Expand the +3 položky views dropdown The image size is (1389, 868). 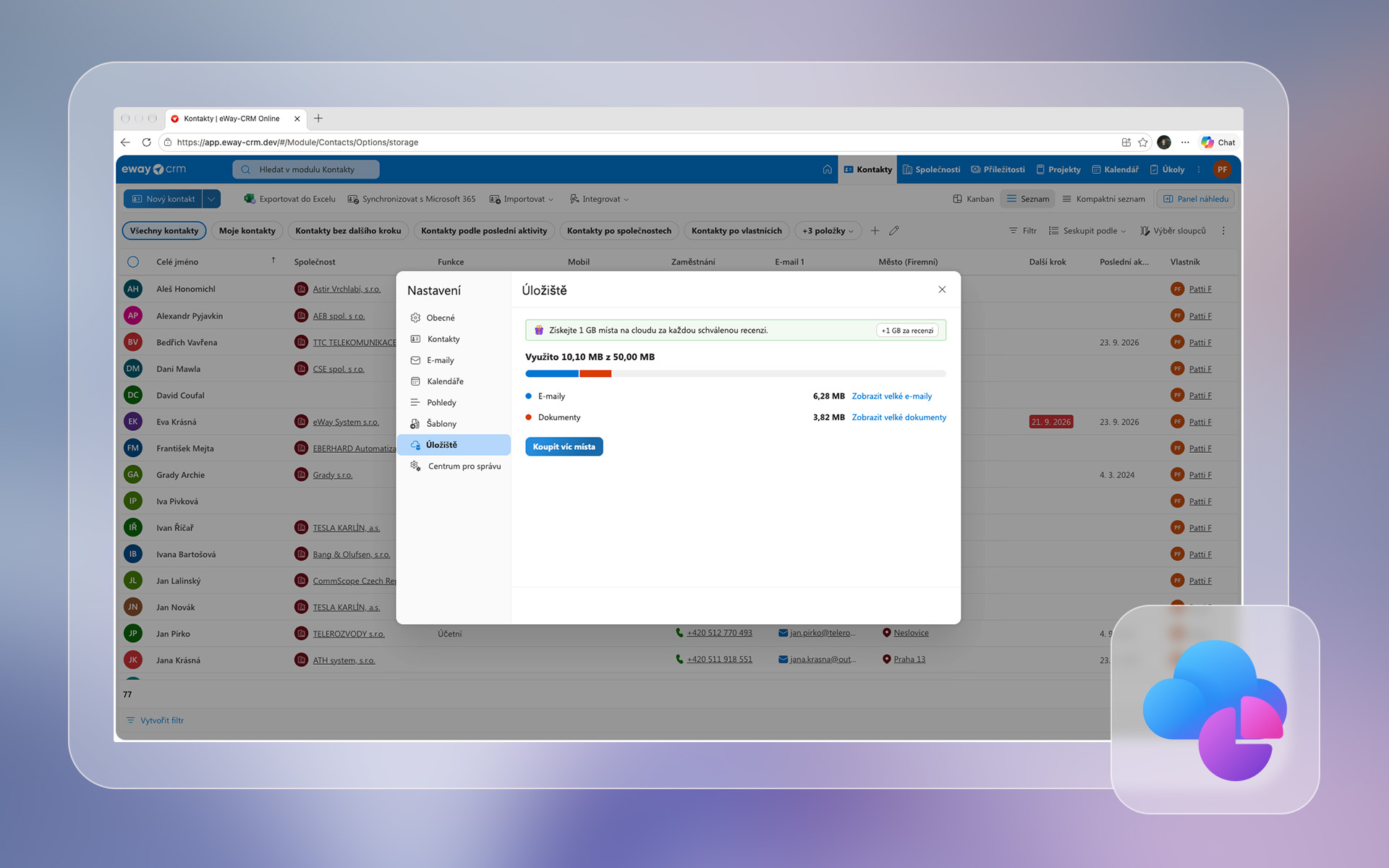pyautogui.click(x=828, y=231)
